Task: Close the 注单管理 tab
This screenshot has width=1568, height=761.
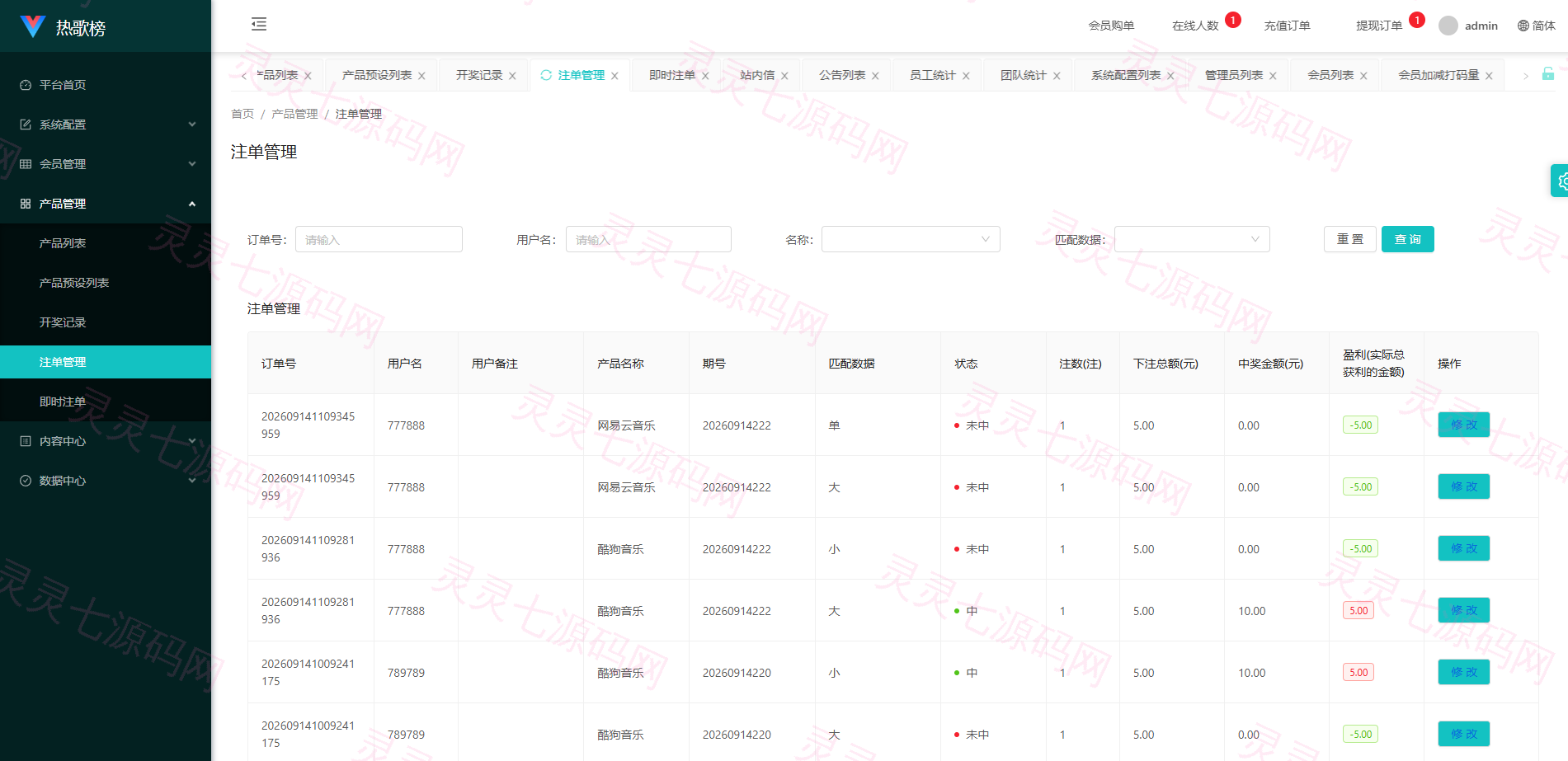Action: tap(614, 76)
